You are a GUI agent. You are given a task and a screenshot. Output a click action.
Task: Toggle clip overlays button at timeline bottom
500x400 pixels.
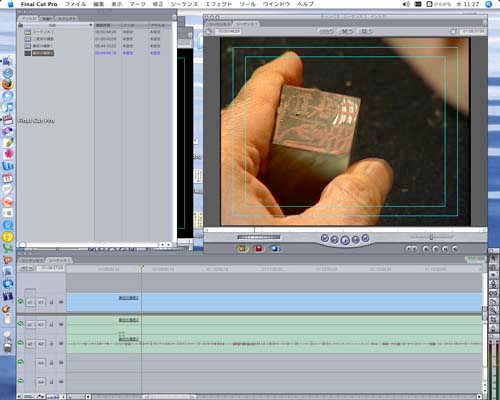point(41,396)
